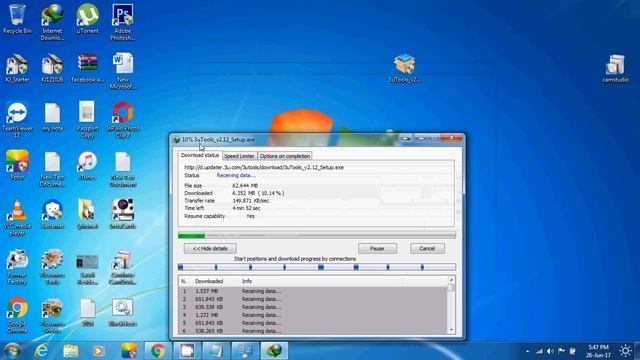The height and width of the screenshot is (360, 640).
Task: Switch to the Download status tab
Action: pos(200,156)
